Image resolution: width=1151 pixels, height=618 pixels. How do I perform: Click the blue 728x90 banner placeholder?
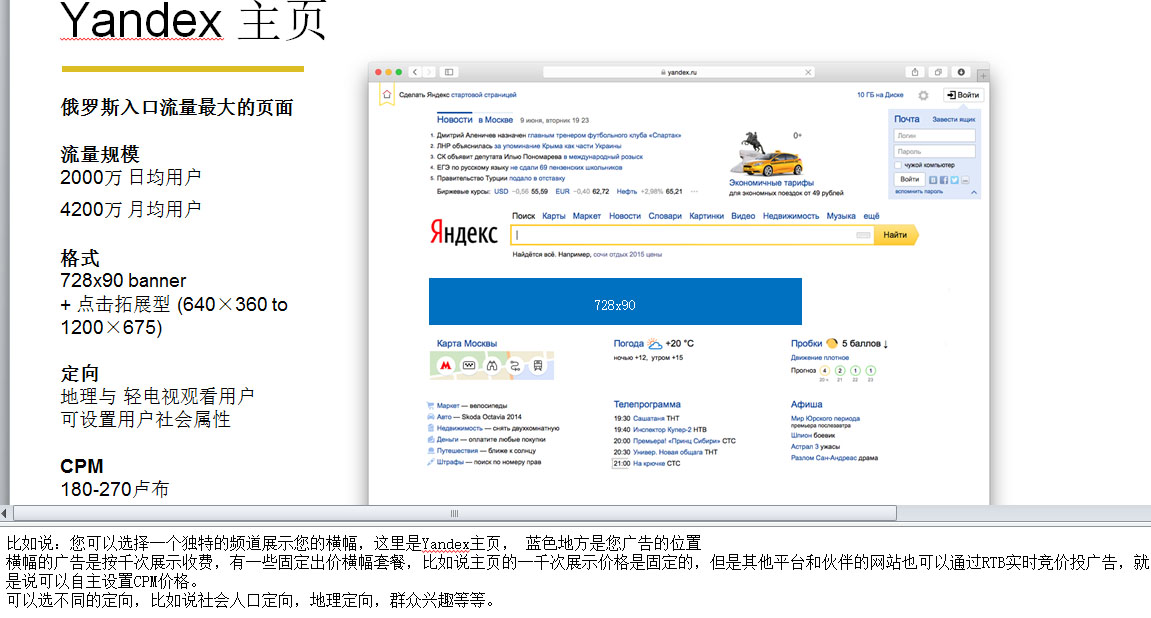point(615,302)
